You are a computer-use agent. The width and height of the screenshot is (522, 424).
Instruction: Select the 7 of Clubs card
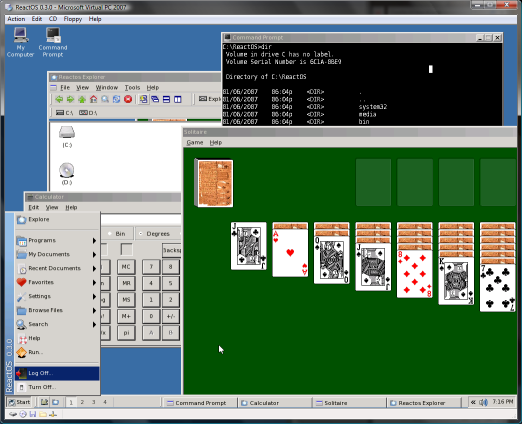[x=498, y=288]
